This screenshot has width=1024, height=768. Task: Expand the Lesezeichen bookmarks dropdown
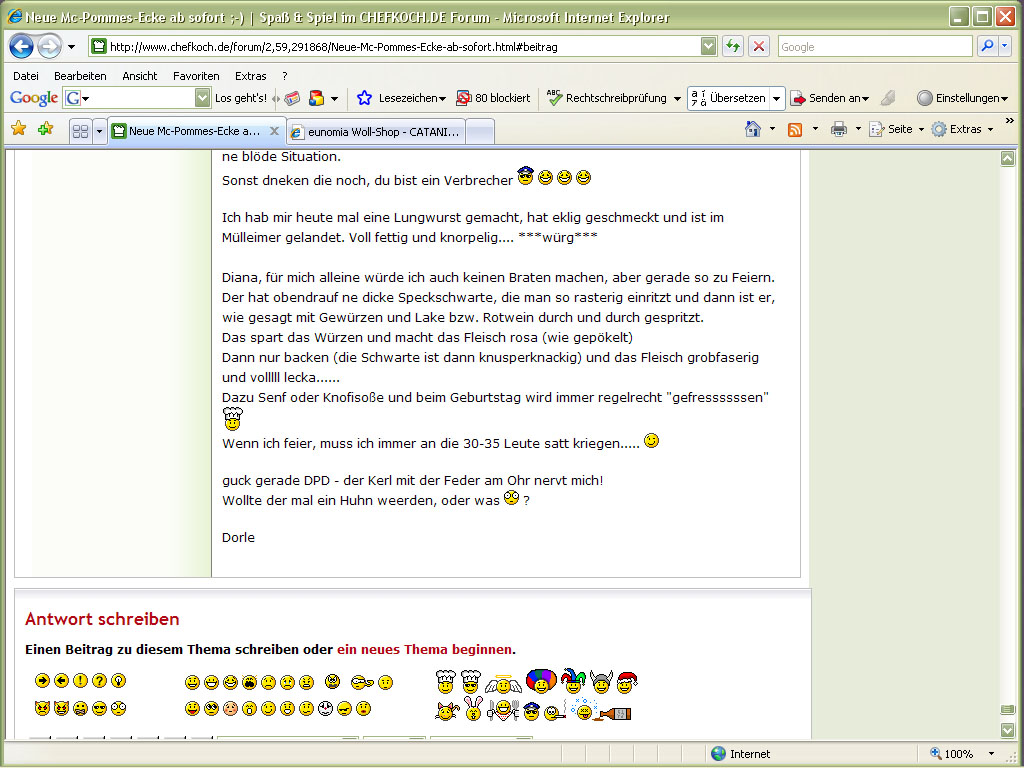click(x=442, y=99)
